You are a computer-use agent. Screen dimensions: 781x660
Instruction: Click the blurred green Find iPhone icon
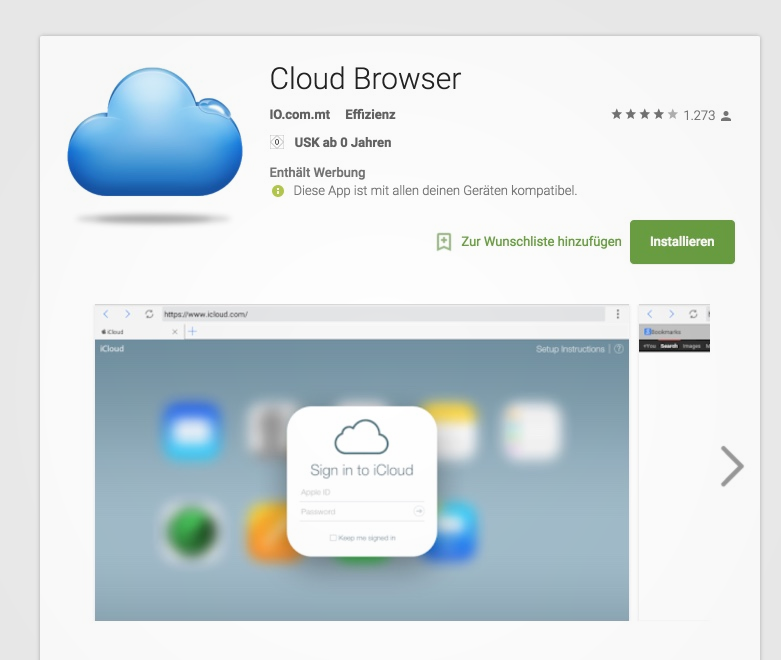(x=192, y=531)
